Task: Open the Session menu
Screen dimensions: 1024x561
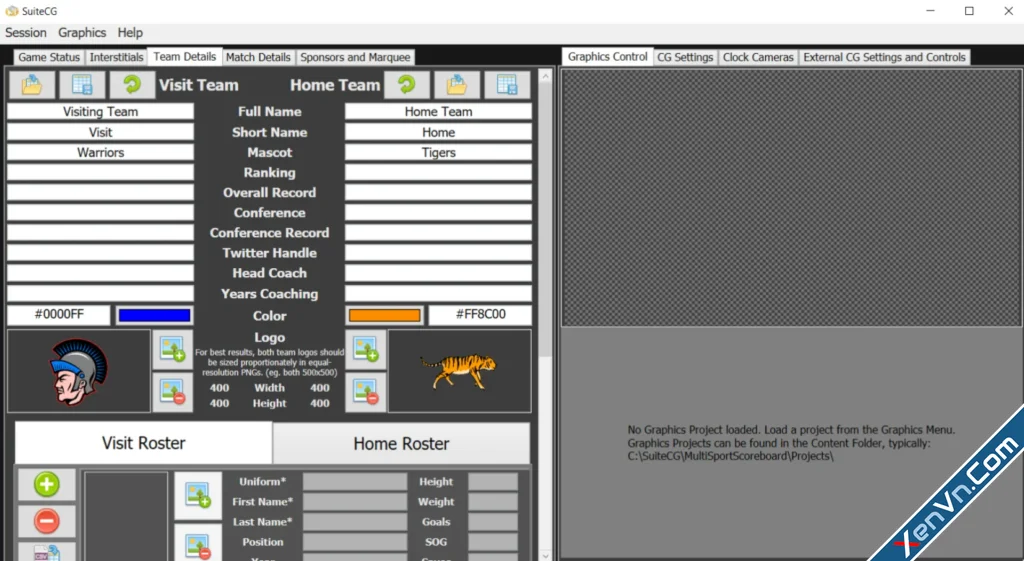Action: [x=25, y=33]
